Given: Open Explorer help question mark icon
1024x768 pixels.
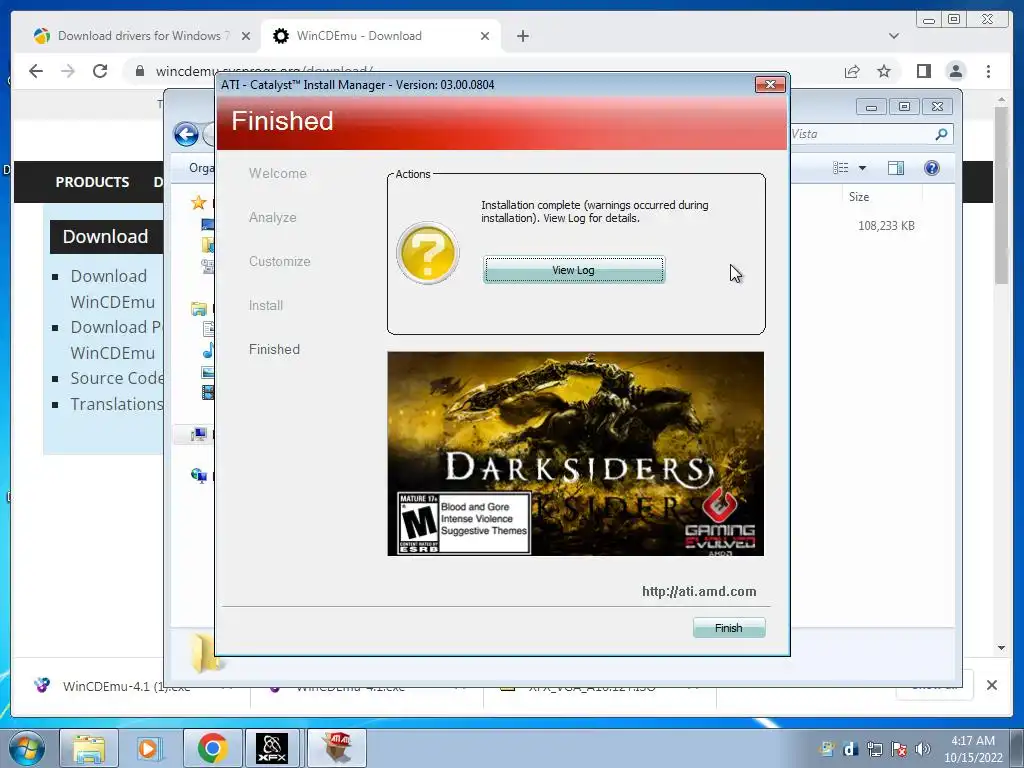Looking at the screenshot, I should coord(931,168).
